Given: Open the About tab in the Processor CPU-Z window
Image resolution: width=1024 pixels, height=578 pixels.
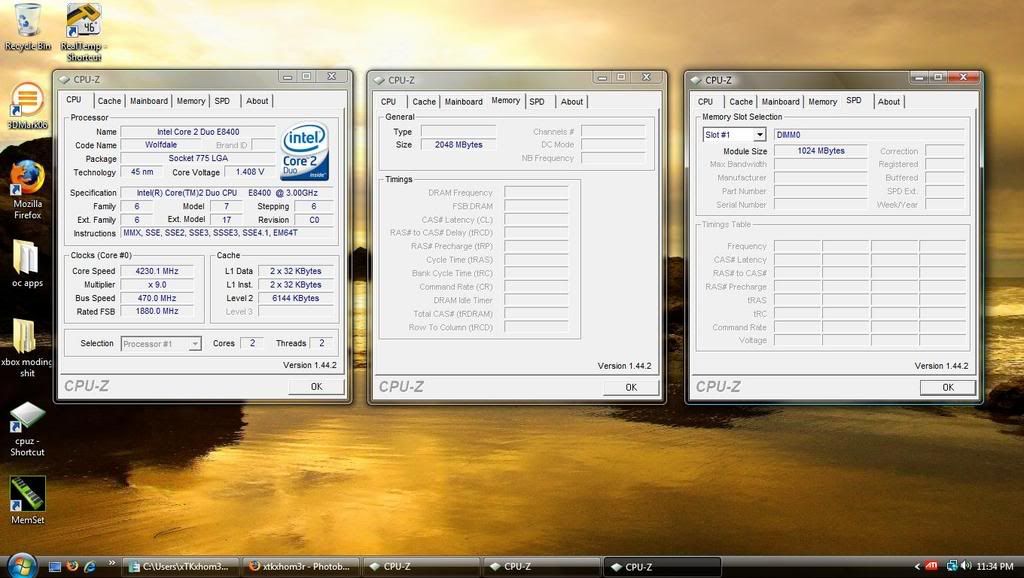Looking at the screenshot, I should (257, 101).
